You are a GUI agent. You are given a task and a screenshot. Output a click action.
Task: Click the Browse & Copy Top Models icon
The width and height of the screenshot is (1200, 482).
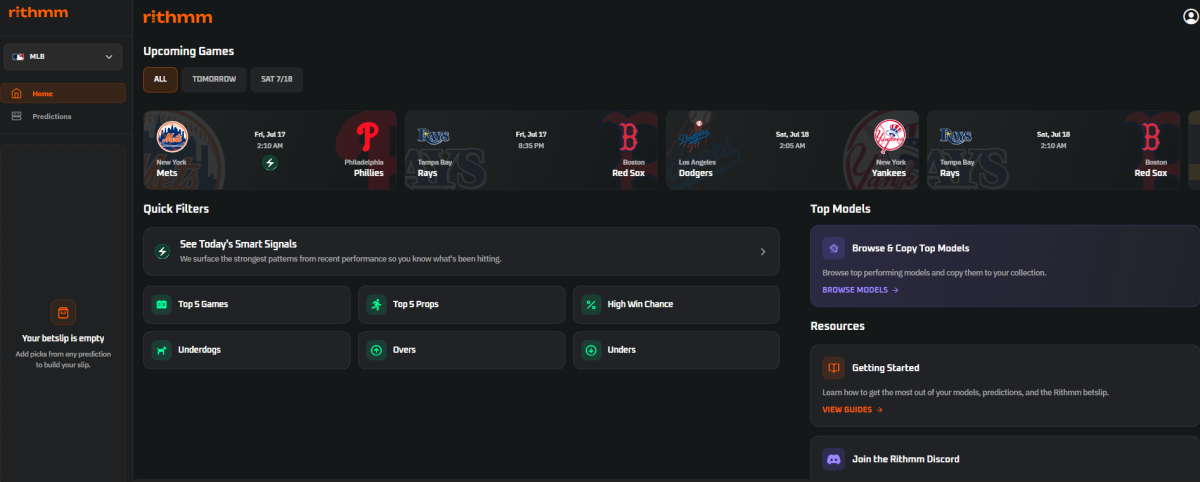833,248
